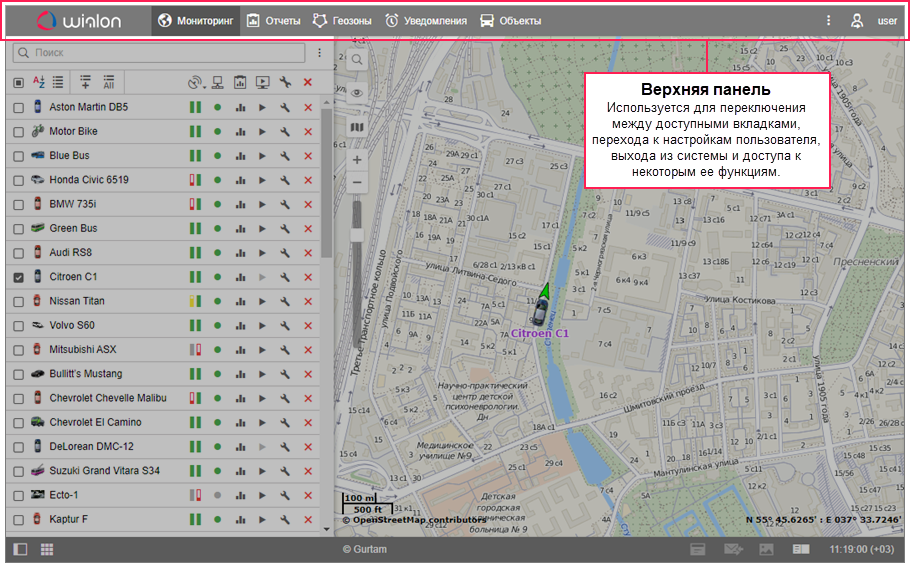Enable the Blue Bus checkbox
910x563 pixels.
click(x=19, y=156)
